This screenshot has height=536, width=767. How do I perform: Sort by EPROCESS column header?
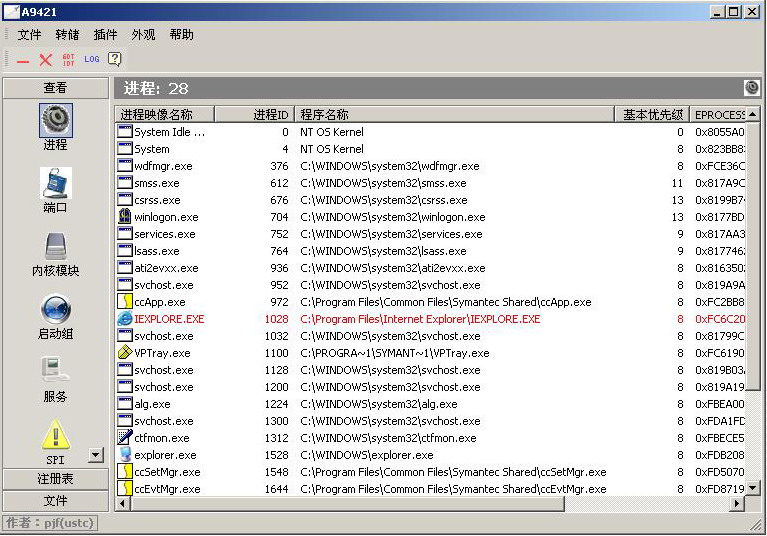[x=718, y=114]
